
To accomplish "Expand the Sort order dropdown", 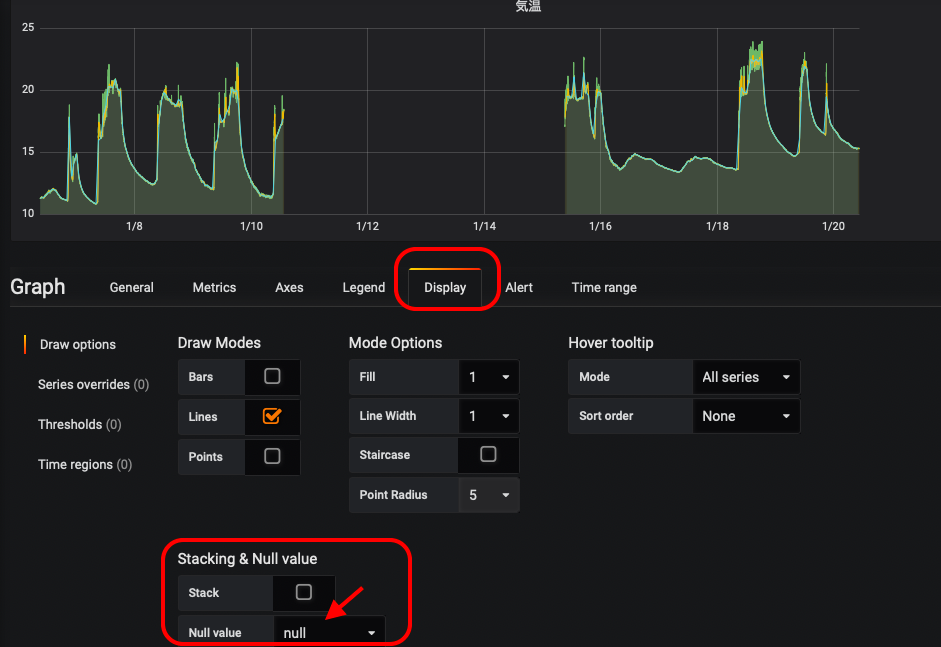I will click(745, 416).
